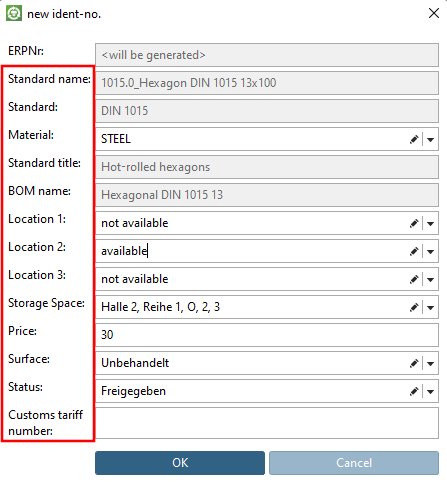Click the Surface field pencil icon
This screenshot has height=482, width=447.
[414, 363]
